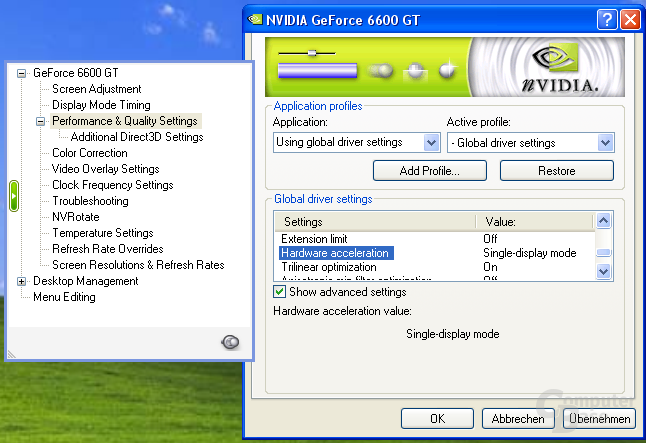Click the Off value of Extension limit
The image size is (646, 443).
[x=490, y=239]
